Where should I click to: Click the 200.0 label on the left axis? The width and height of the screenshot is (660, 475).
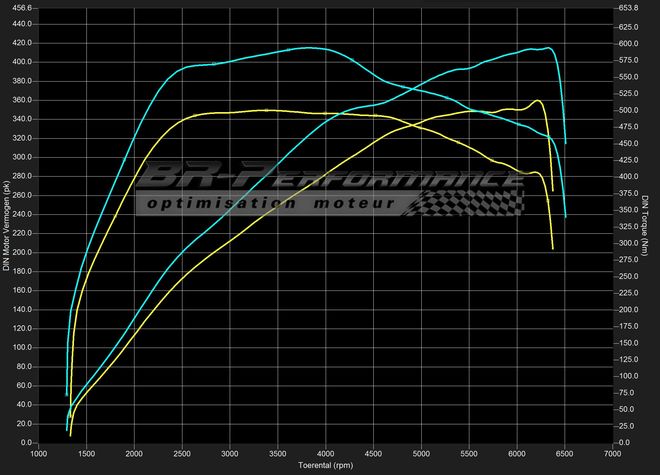click(x=21, y=252)
